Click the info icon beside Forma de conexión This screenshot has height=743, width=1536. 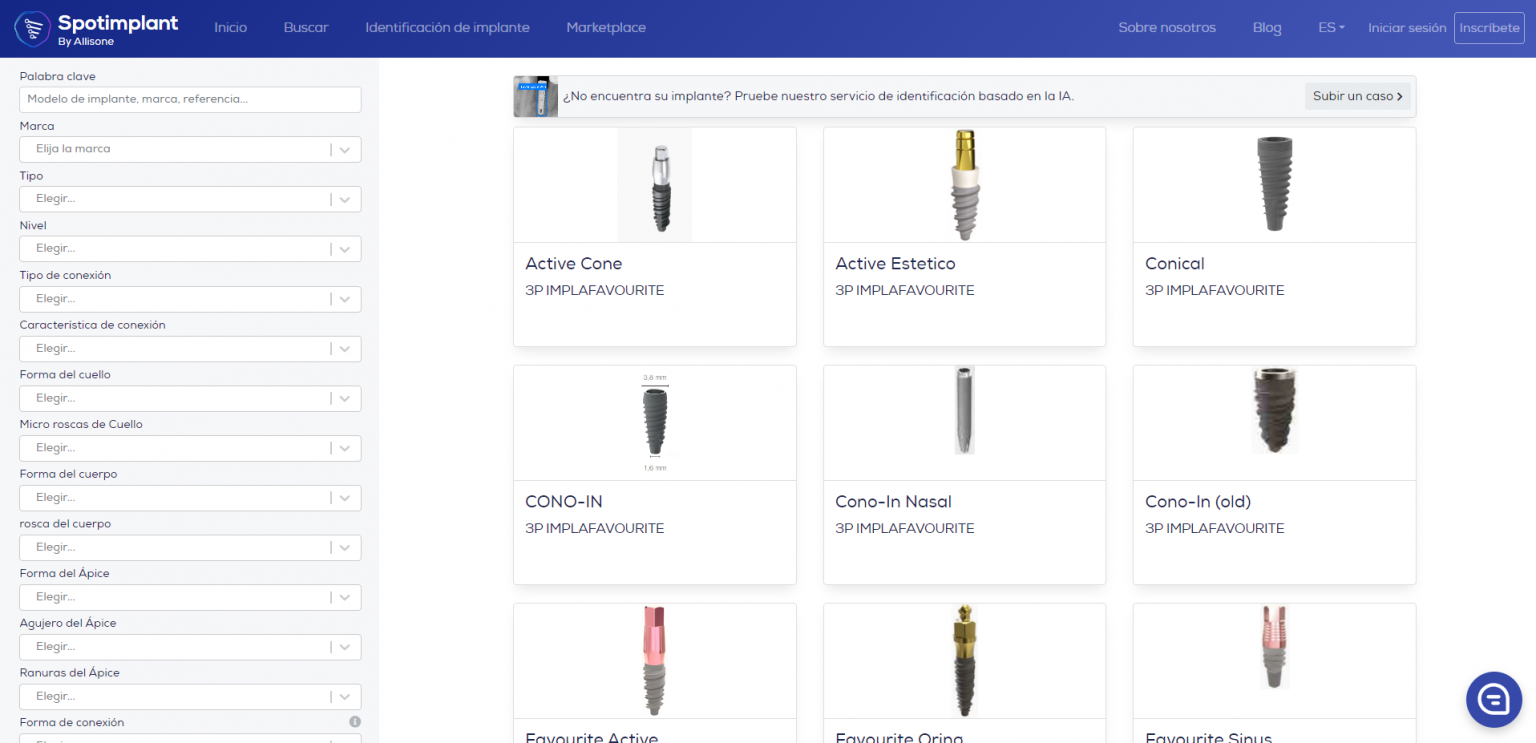[x=355, y=722]
